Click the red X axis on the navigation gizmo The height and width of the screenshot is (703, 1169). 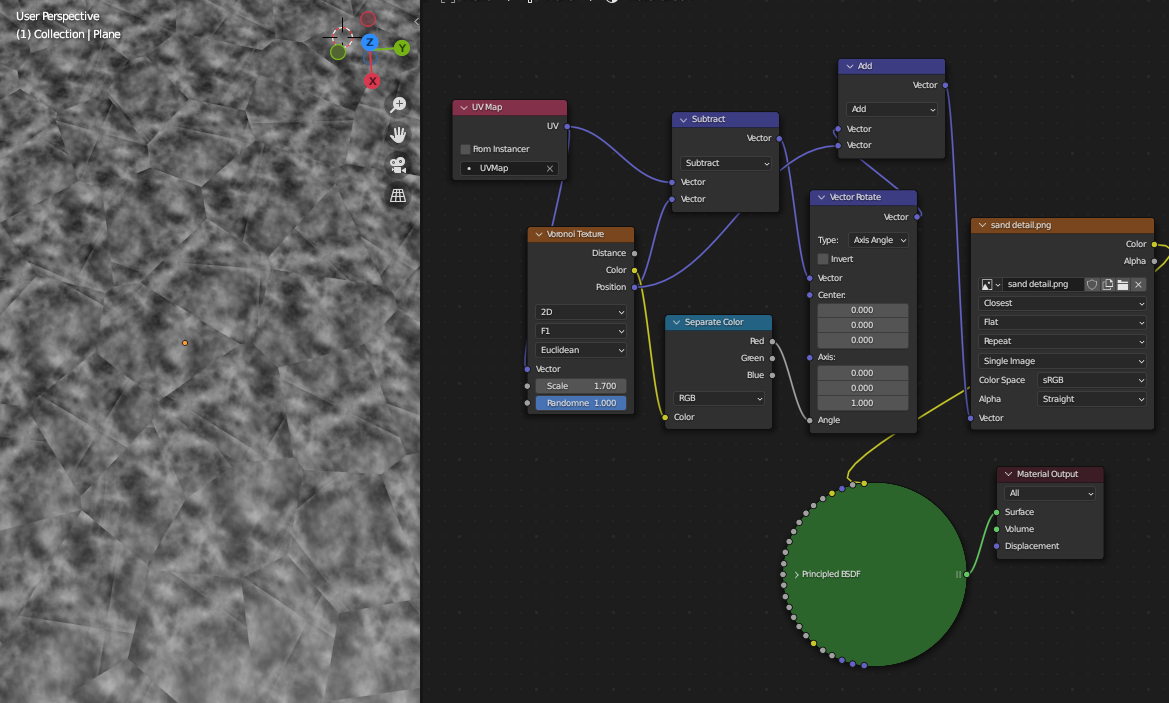point(373,81)
